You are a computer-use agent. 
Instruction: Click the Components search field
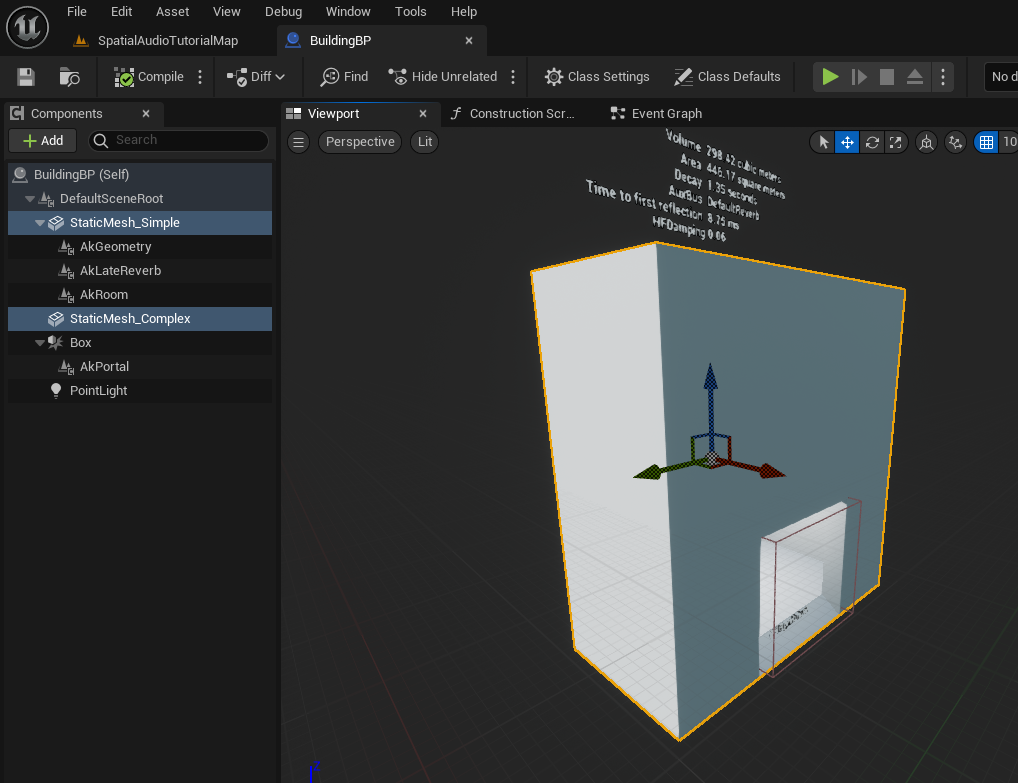[178, 141]
